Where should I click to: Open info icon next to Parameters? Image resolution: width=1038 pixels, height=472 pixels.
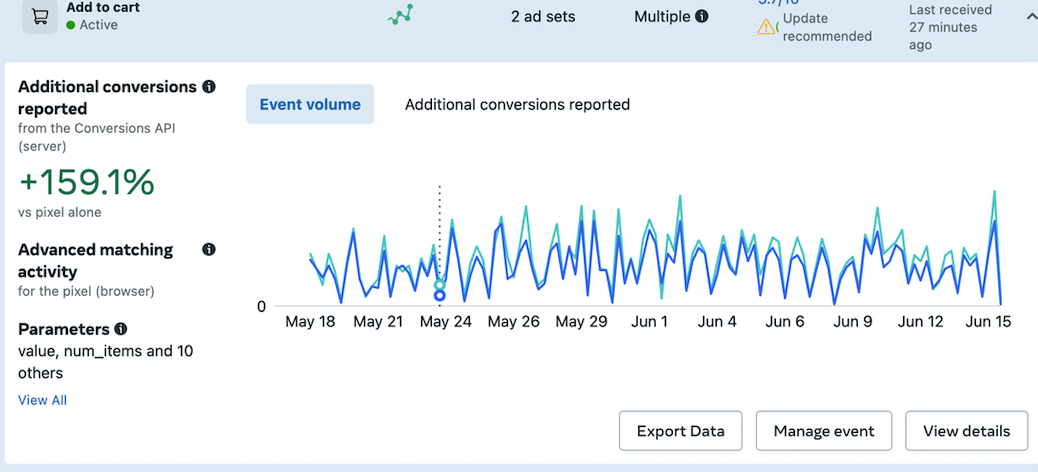point(120,329)
